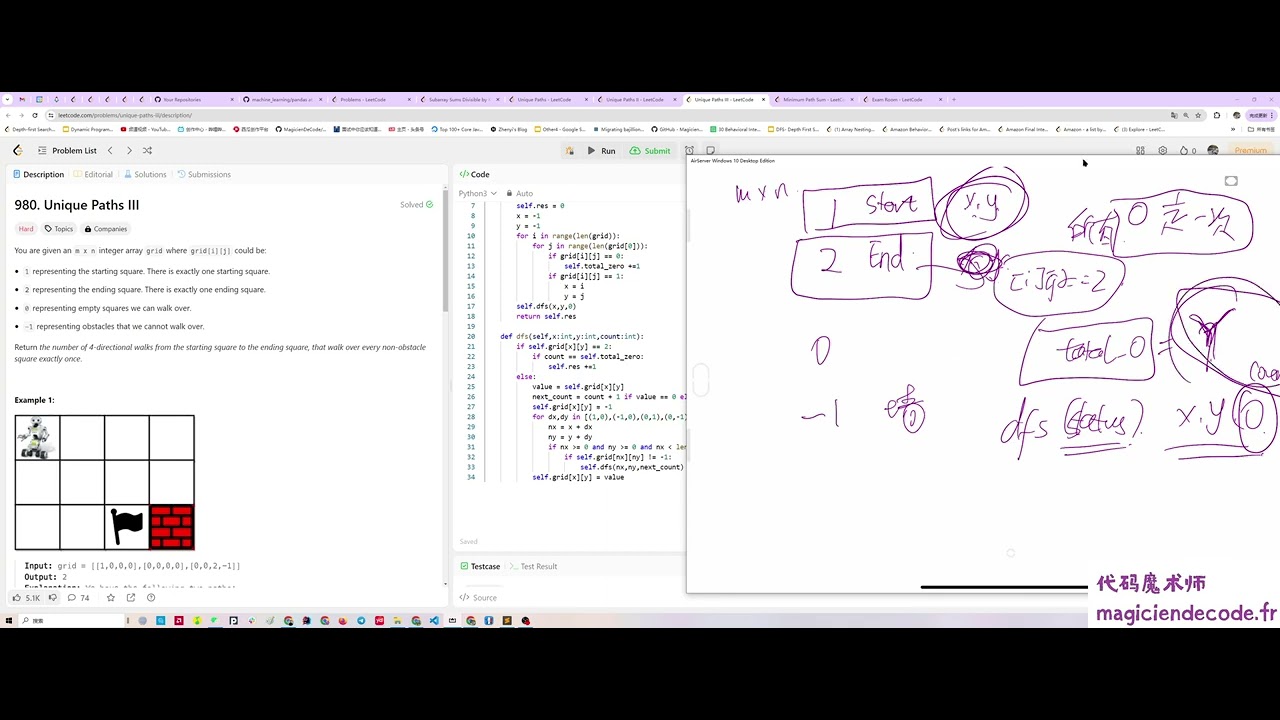This screenshot has width=1280, height=720.
Task: Toggle Auto lock setting in editor
Action: coord(520,193)
